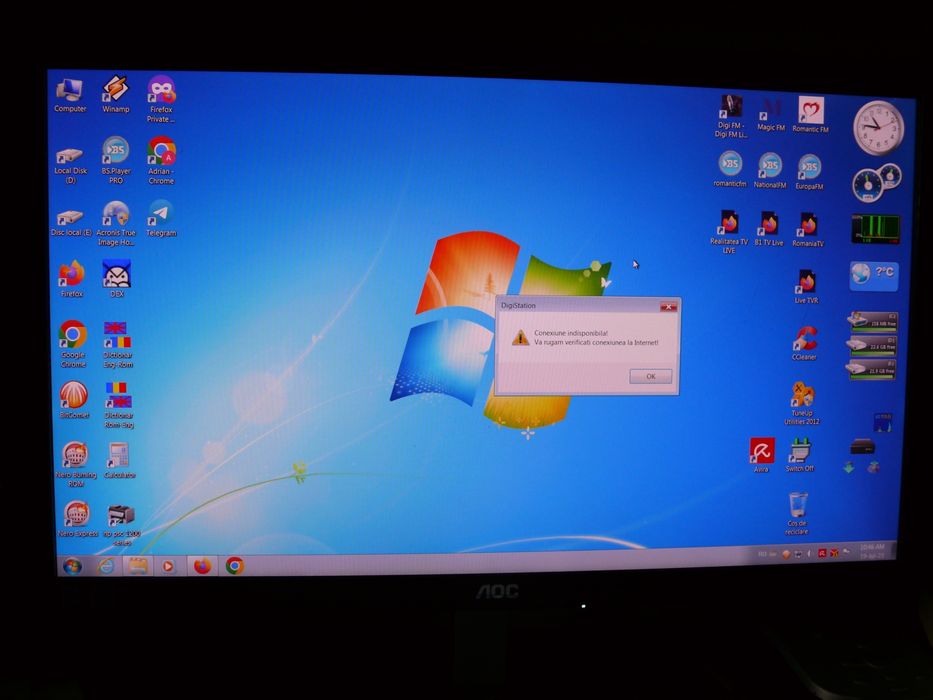Open Chrome from the taskbar
The height and width of the screenshot is (700, 933).
pyautogui.click(x=234, y=565)
